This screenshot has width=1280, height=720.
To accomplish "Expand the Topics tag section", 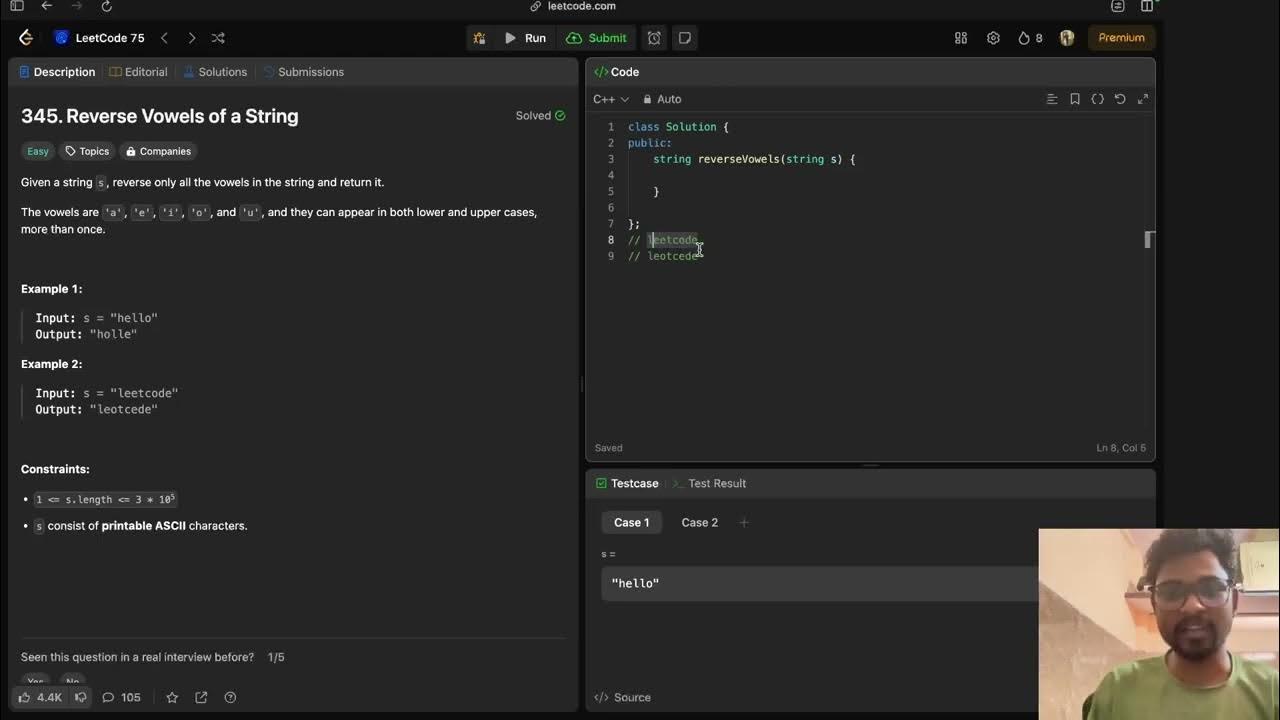I will click(x=87, y=151).
